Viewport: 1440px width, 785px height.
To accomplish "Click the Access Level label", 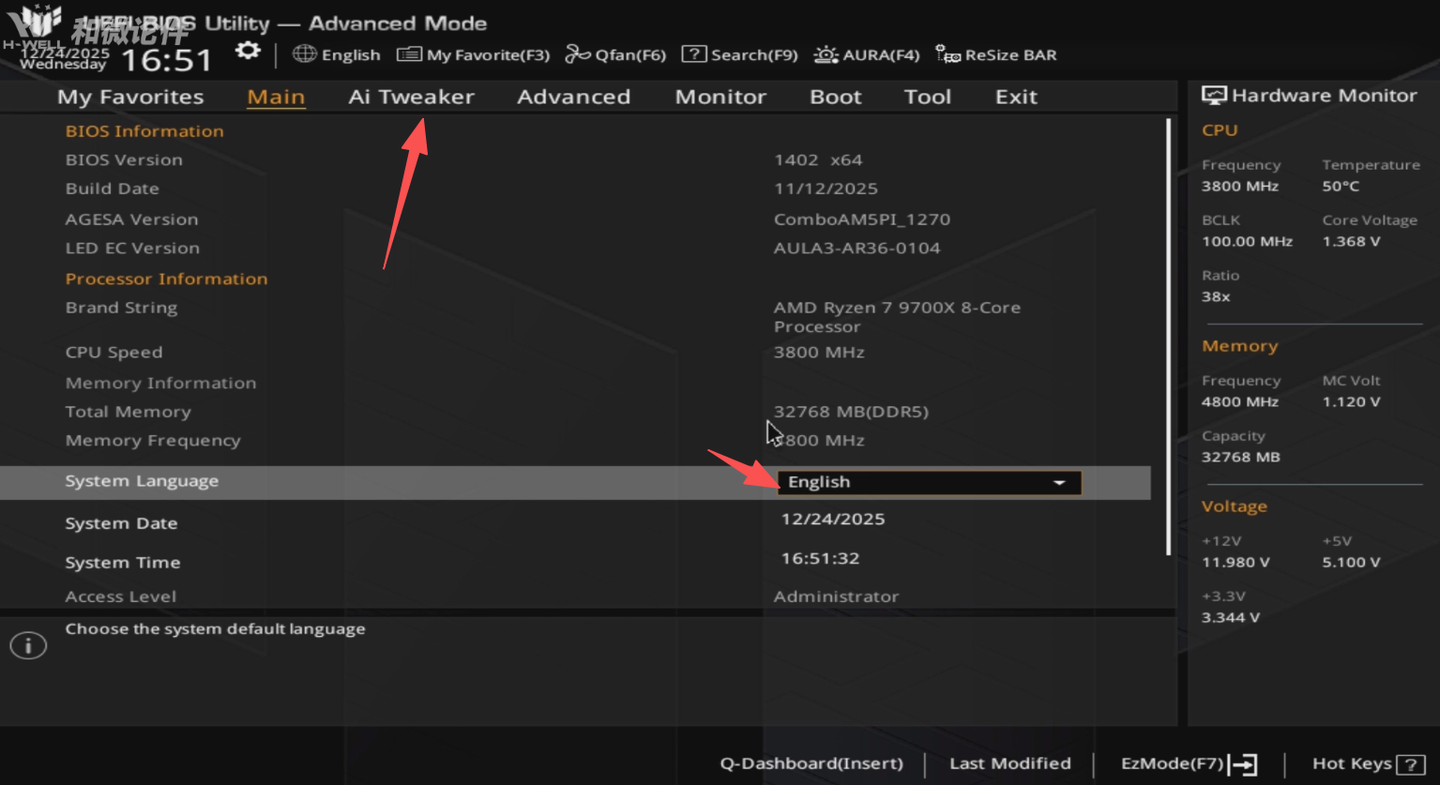I will tap(121, 597).
